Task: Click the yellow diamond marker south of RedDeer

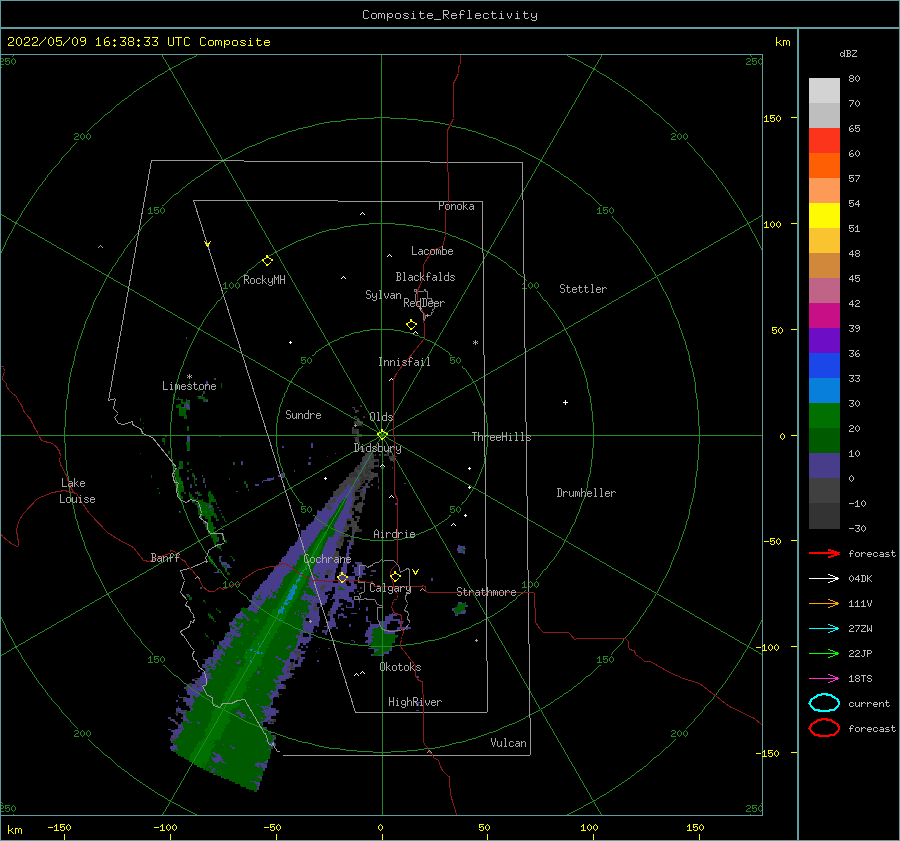Action: 411,325
